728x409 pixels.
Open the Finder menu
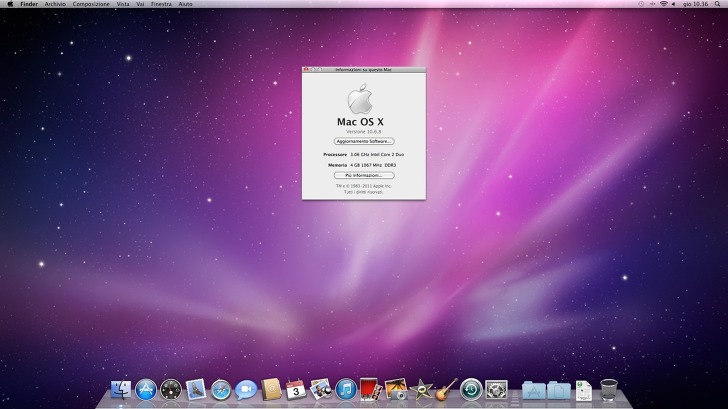(29, 4)
